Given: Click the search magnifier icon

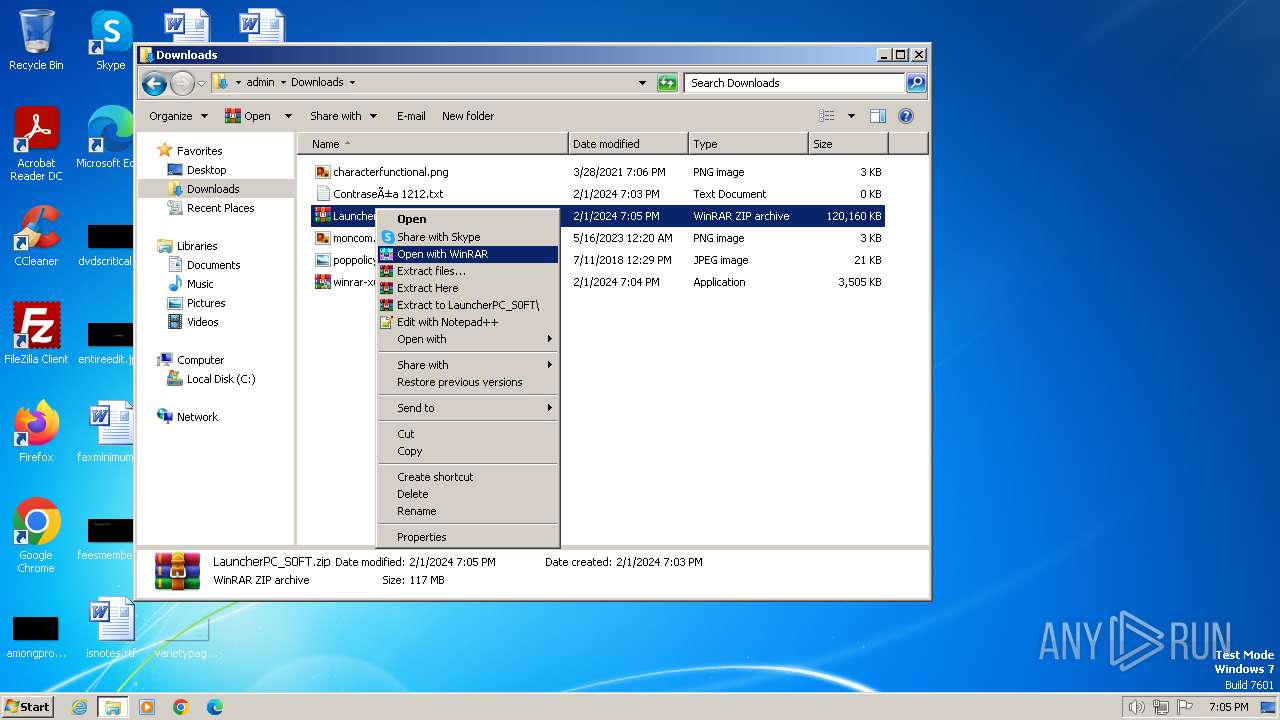Looking at the screenshot, I should click(915, 83).
